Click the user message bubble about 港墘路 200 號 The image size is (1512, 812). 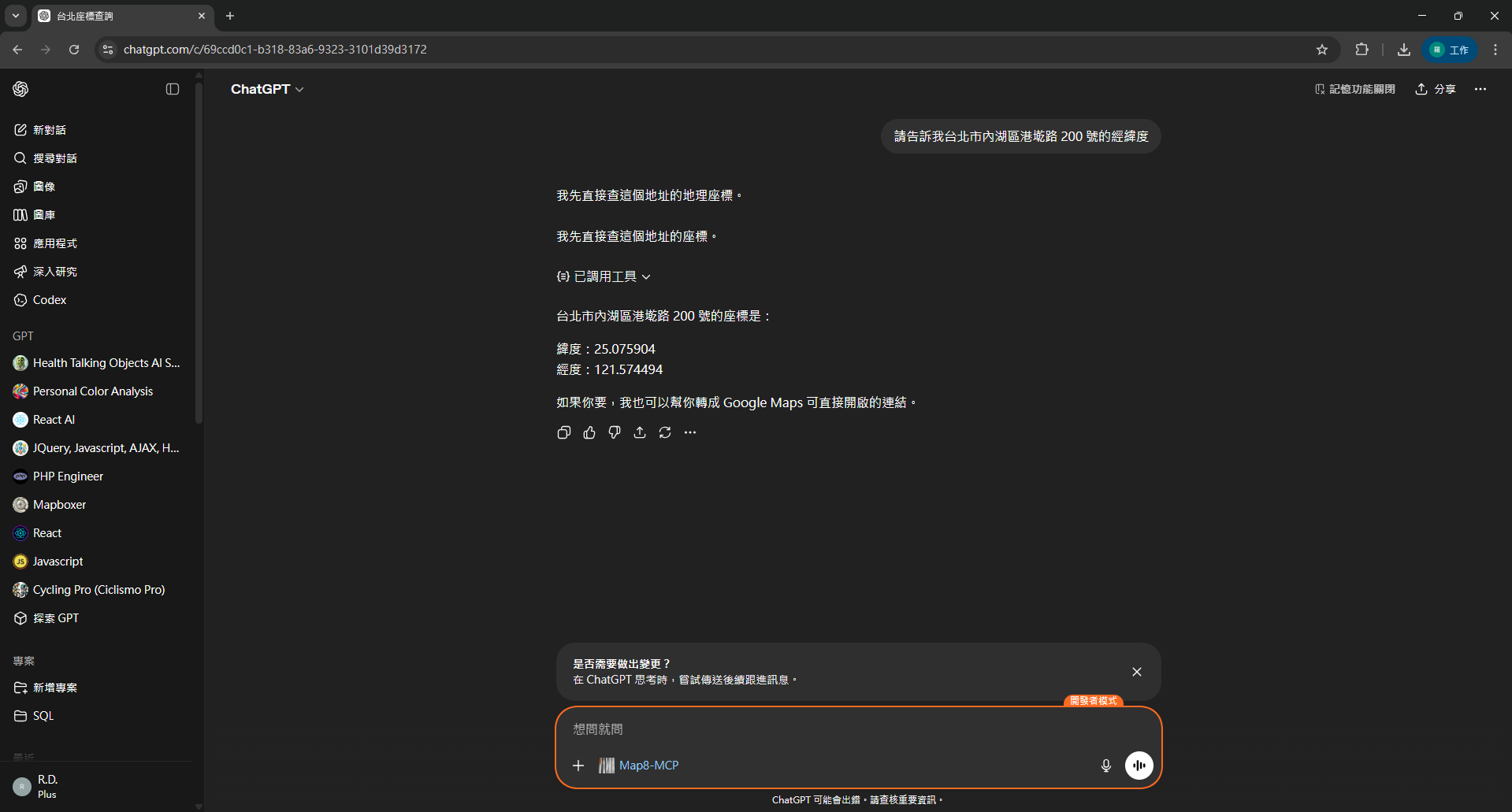tap(1021, 136)
